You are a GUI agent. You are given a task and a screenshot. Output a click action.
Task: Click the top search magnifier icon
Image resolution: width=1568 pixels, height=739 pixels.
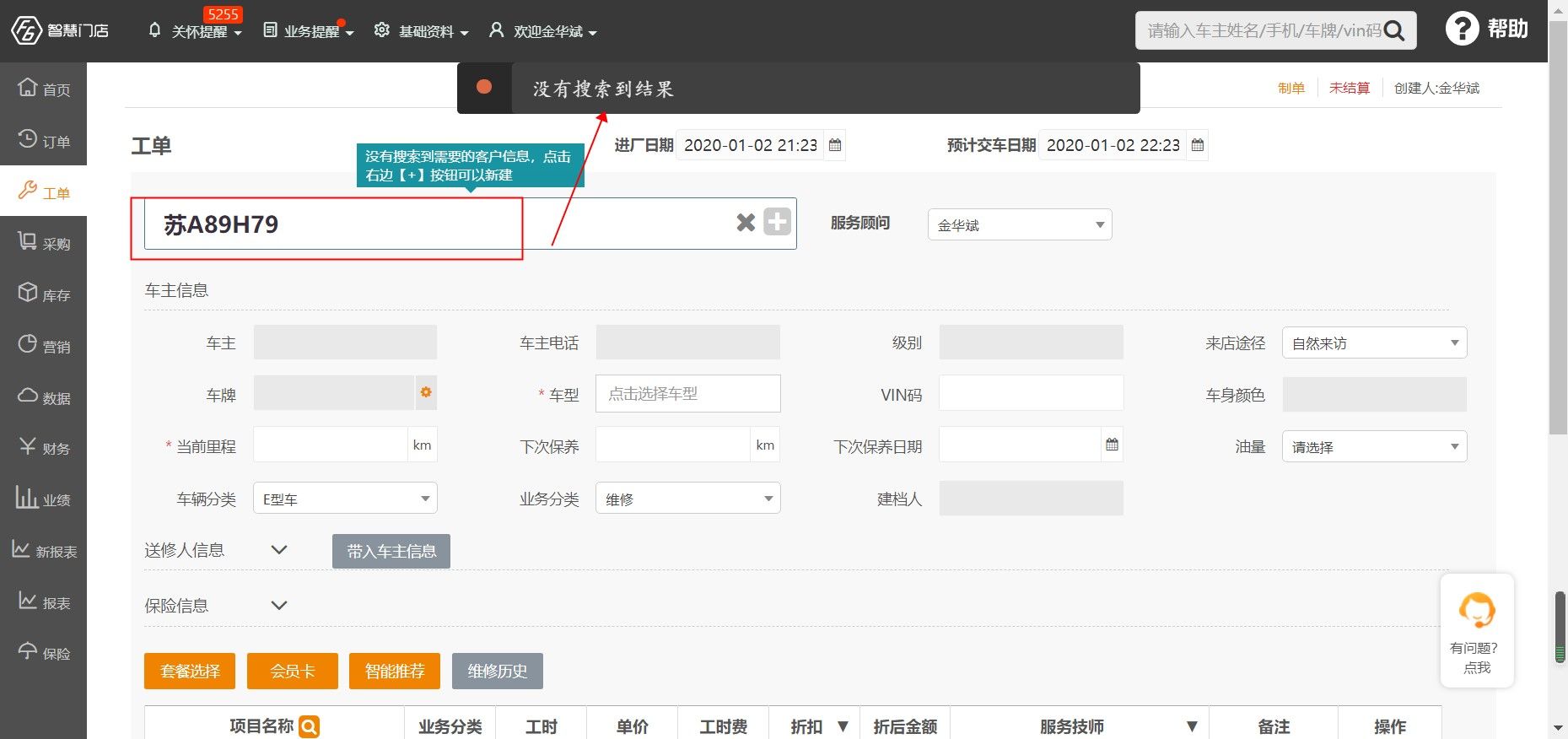coord(1395,31)
